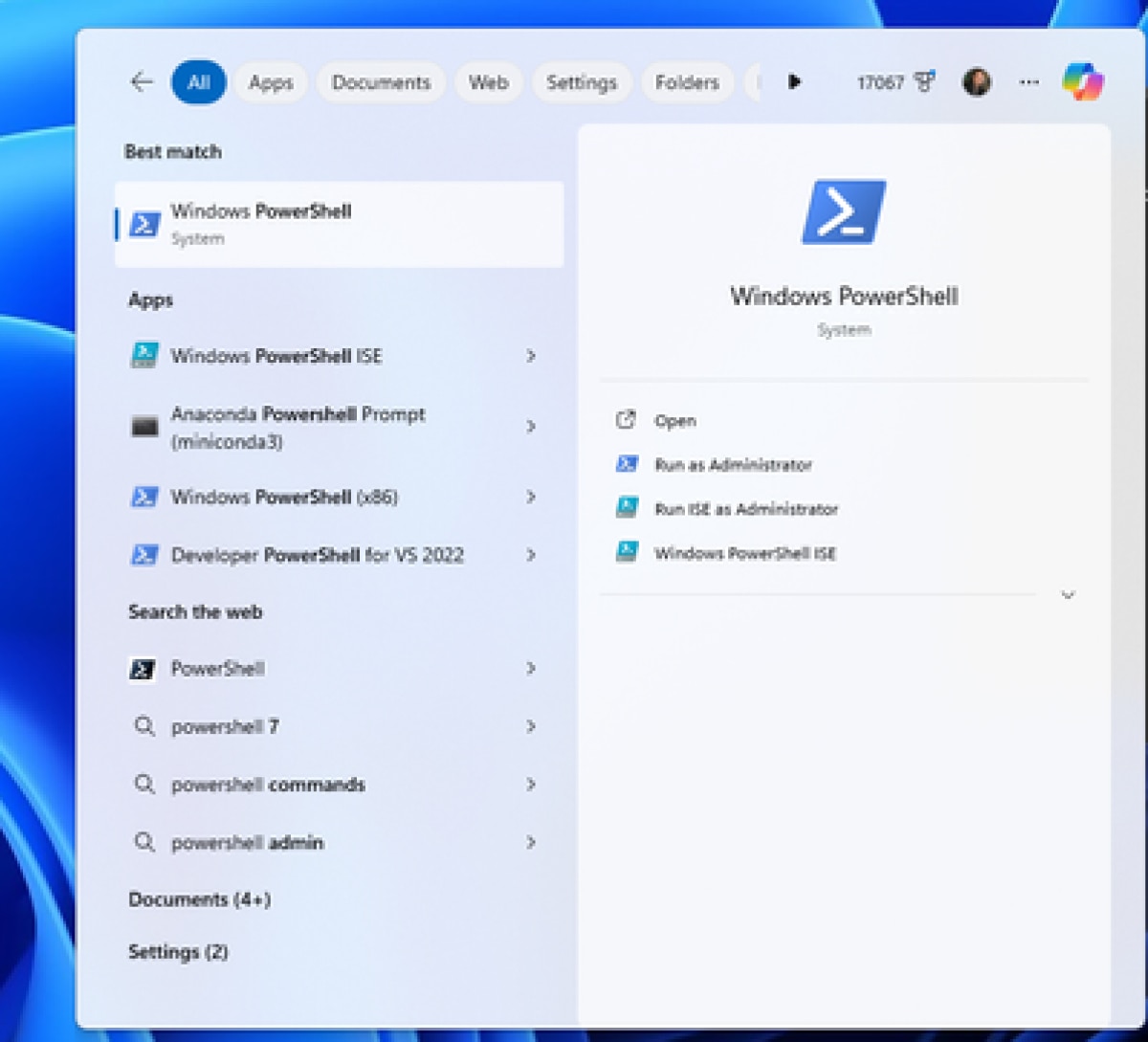
Task: Click the Search the web section heading
Action: [x=195, y=612]
